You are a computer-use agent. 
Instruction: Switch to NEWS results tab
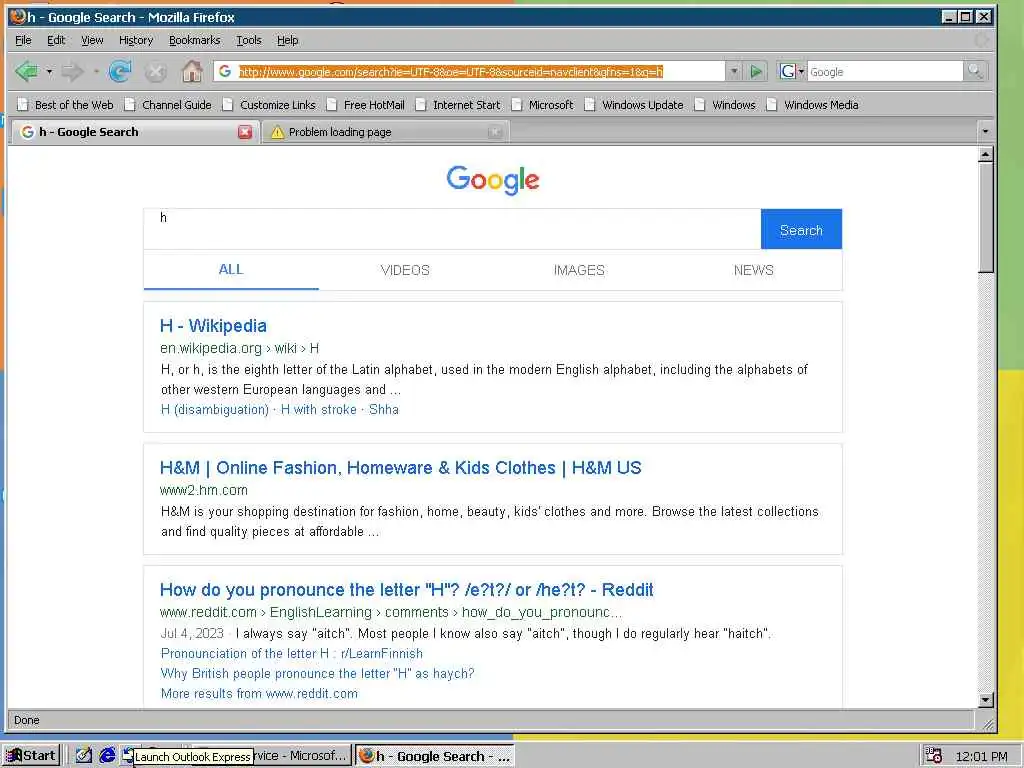pyautogui.click(x=754, y=270)
